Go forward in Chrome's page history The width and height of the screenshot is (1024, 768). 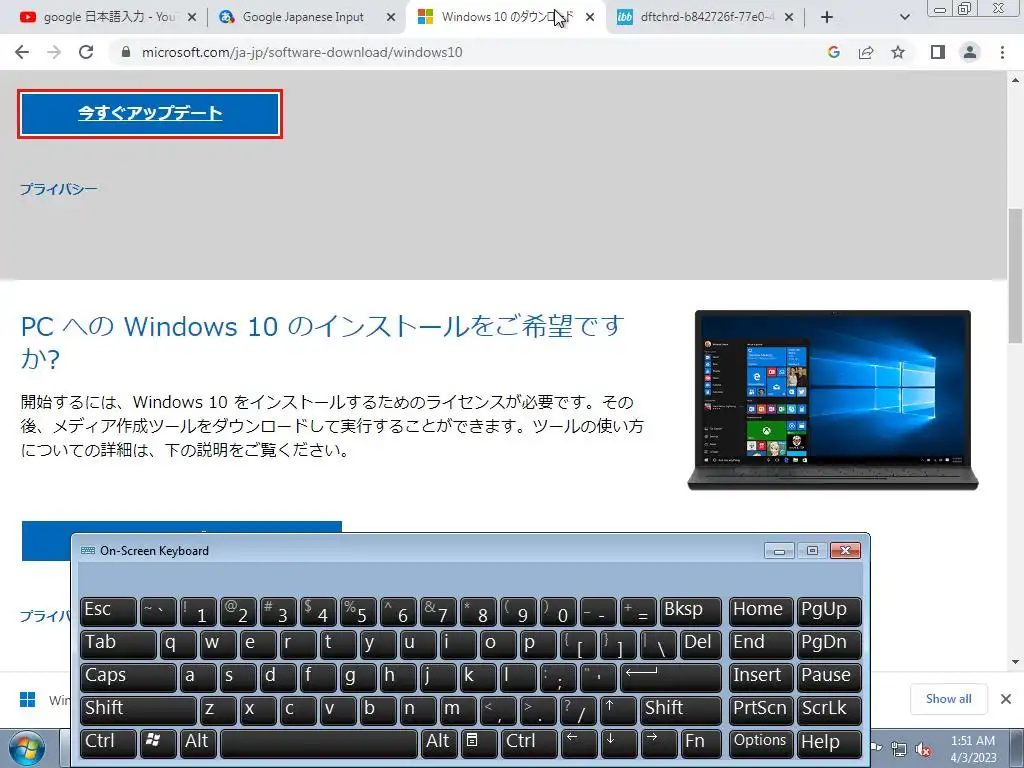[x=54, y=52]
